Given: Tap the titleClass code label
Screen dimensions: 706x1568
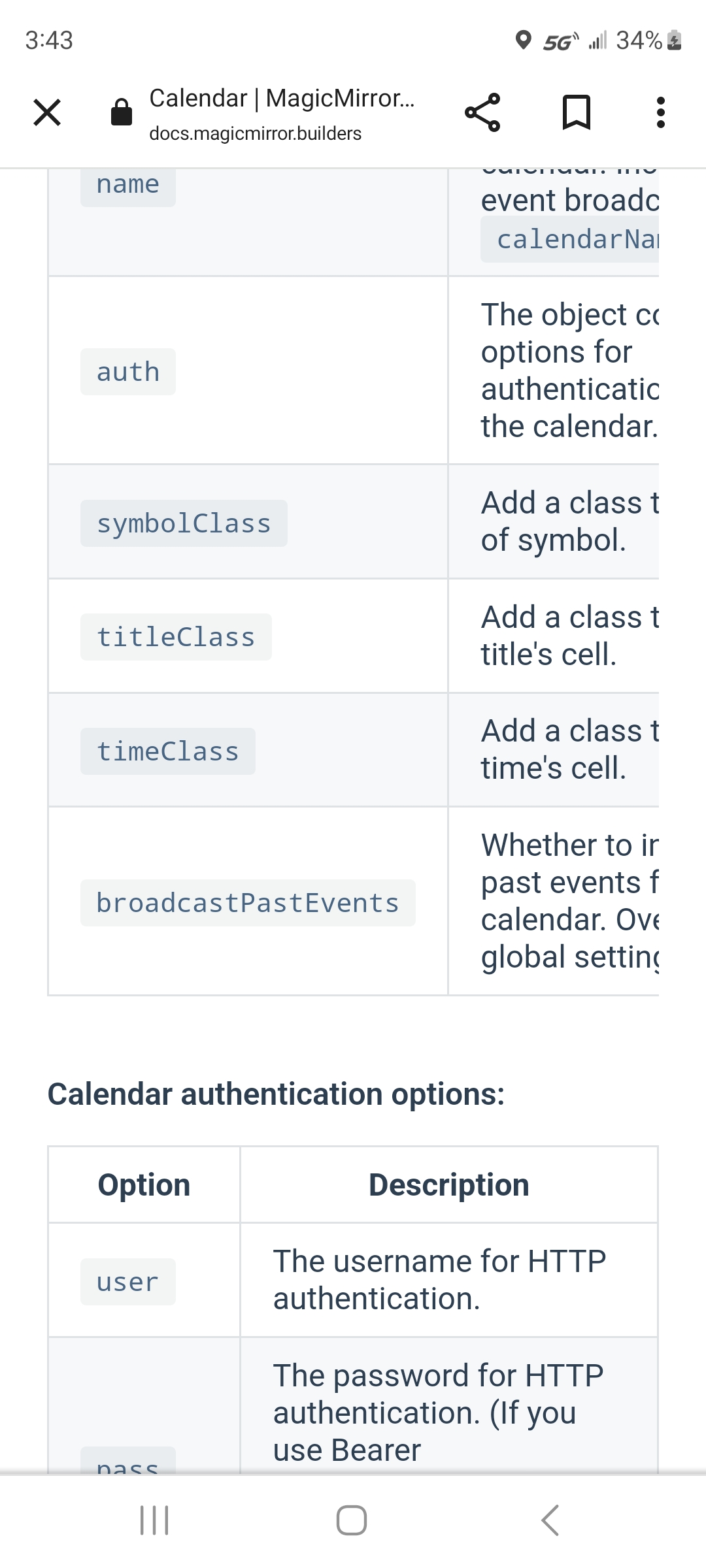Looking at the screenshot, I should 176,636.
